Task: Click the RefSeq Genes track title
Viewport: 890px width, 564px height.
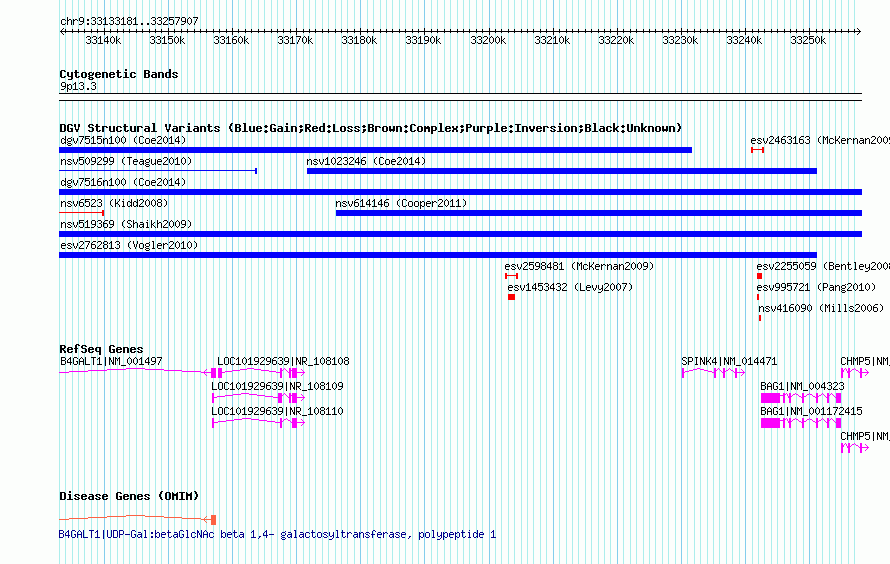Action: click(101, 349)
